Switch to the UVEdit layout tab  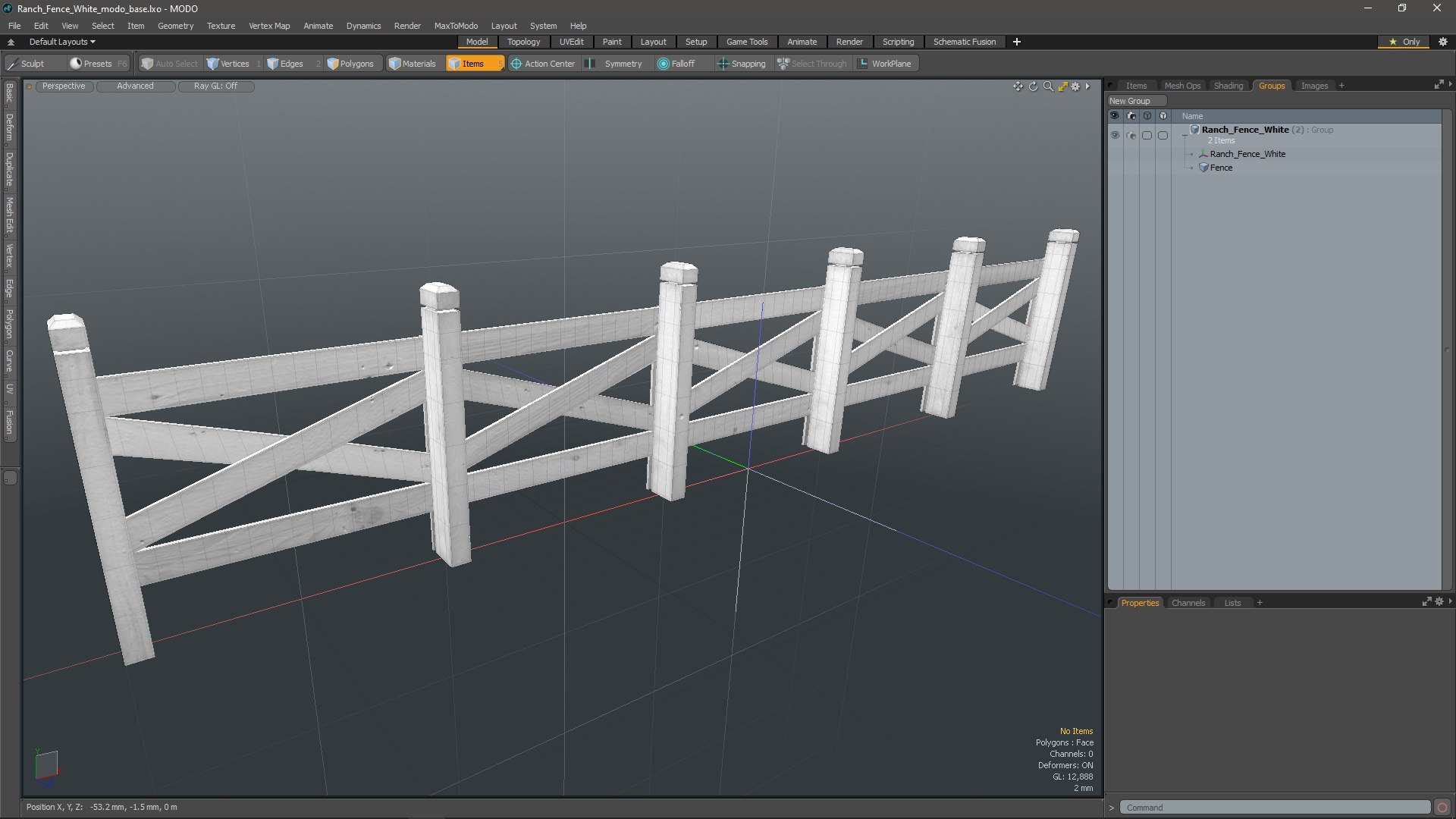point(571,42)
